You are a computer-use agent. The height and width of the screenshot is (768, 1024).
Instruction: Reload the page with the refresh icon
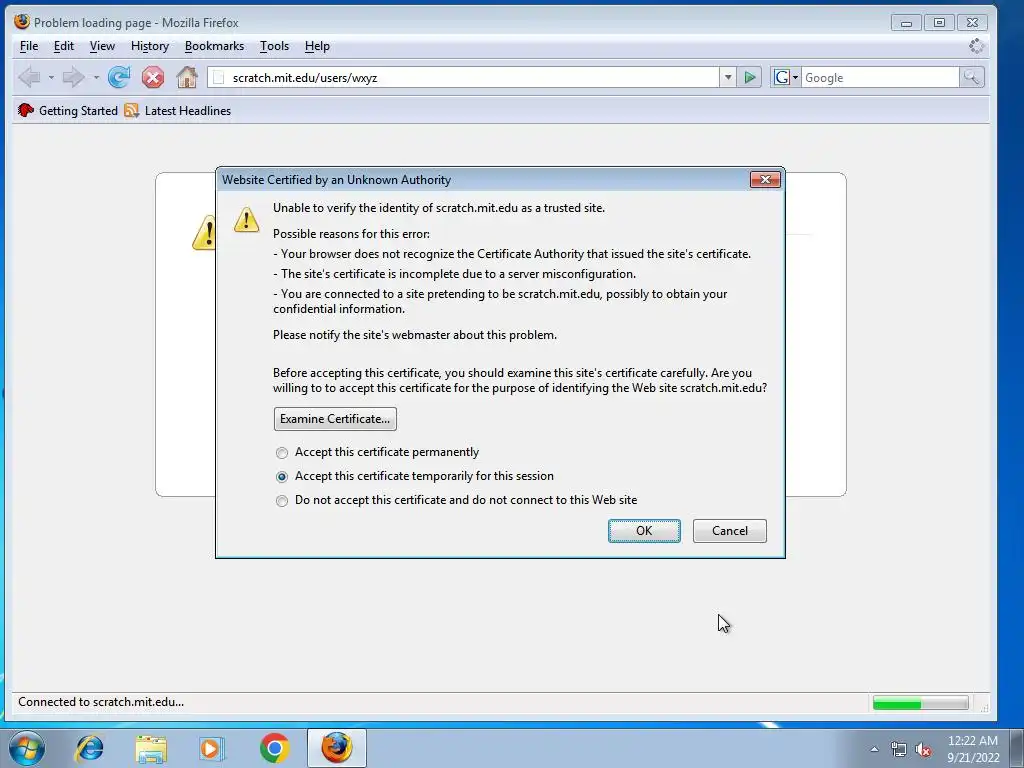tap(119, 78)
